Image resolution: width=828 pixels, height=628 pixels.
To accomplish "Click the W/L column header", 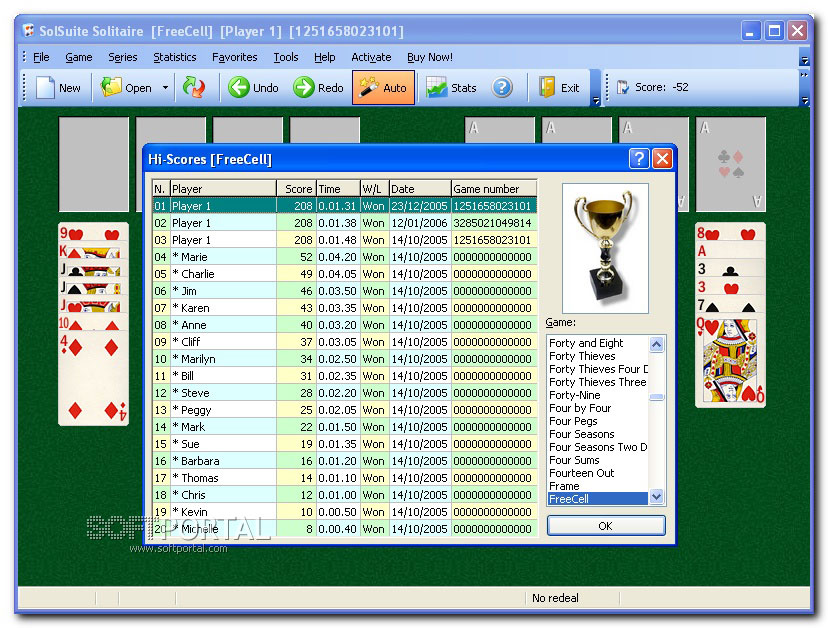I will (374, 189).
